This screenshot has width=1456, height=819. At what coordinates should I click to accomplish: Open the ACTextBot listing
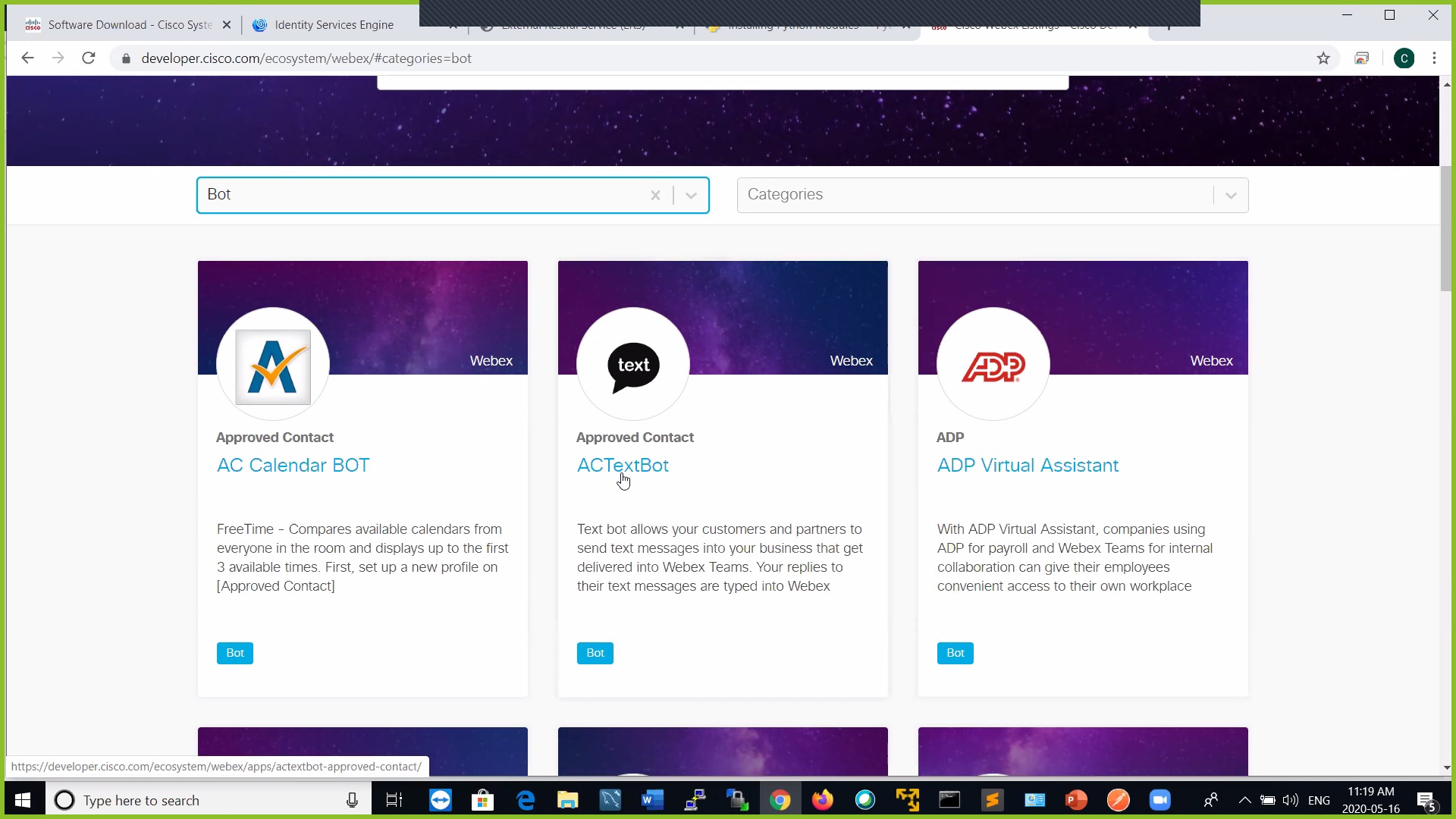pos(623,465)
